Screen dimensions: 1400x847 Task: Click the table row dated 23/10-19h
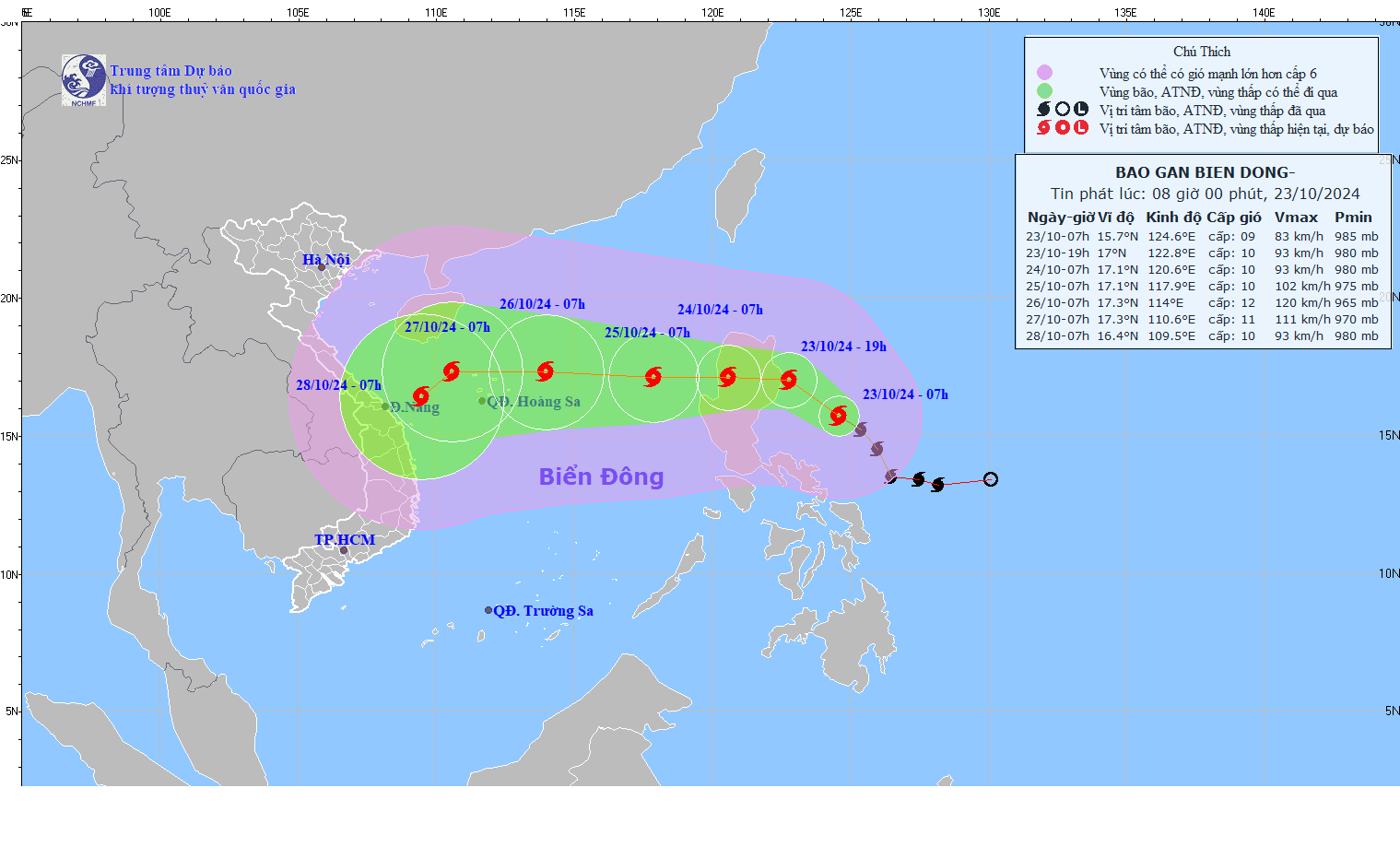[1202, 253]
